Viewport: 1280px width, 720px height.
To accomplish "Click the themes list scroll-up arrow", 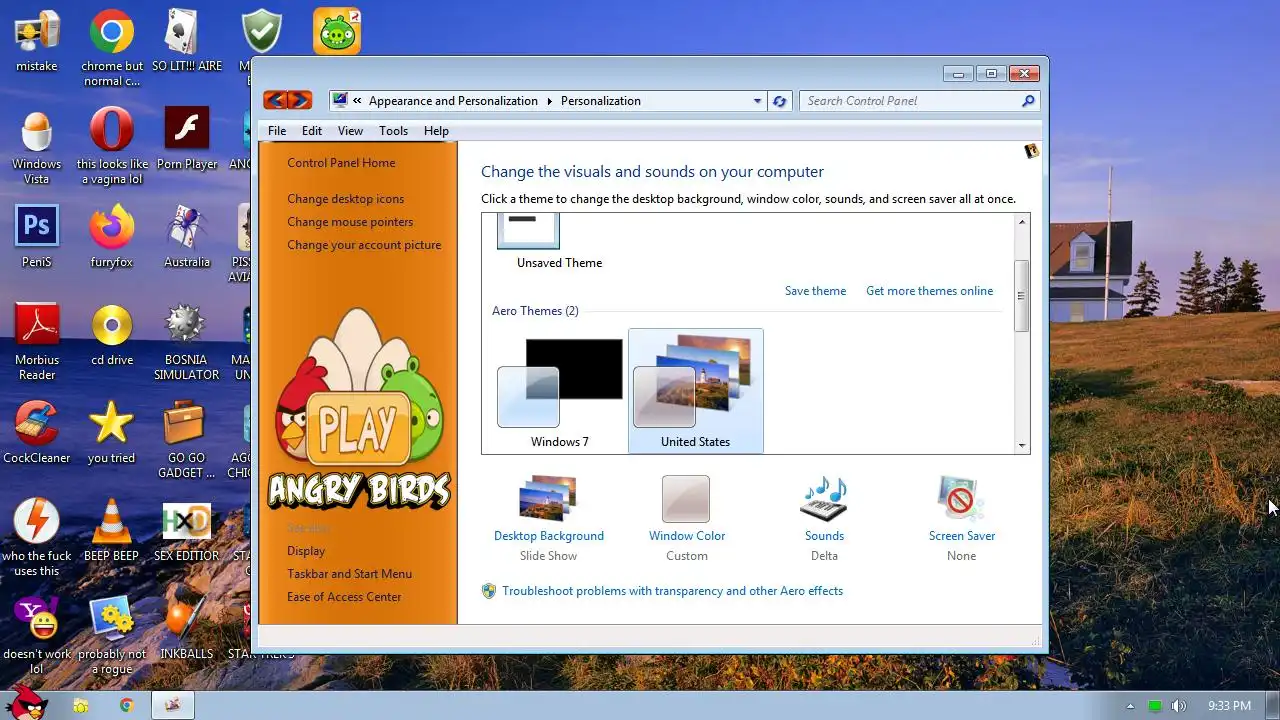I will (x=1022, y=221).
